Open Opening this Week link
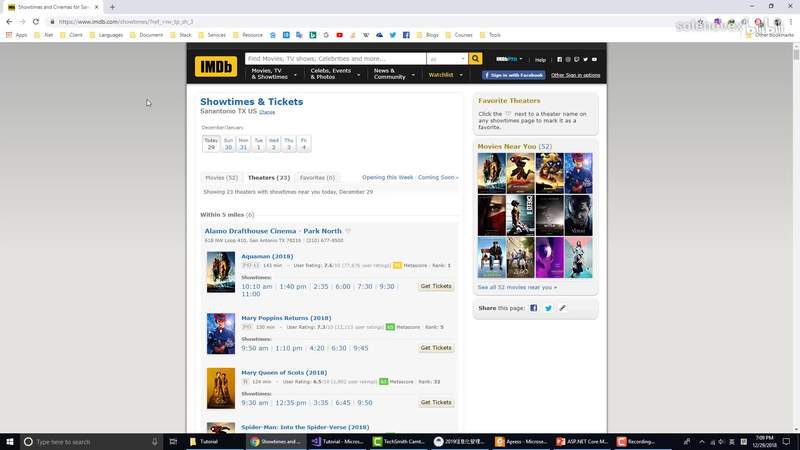 [x=388, y=178]
